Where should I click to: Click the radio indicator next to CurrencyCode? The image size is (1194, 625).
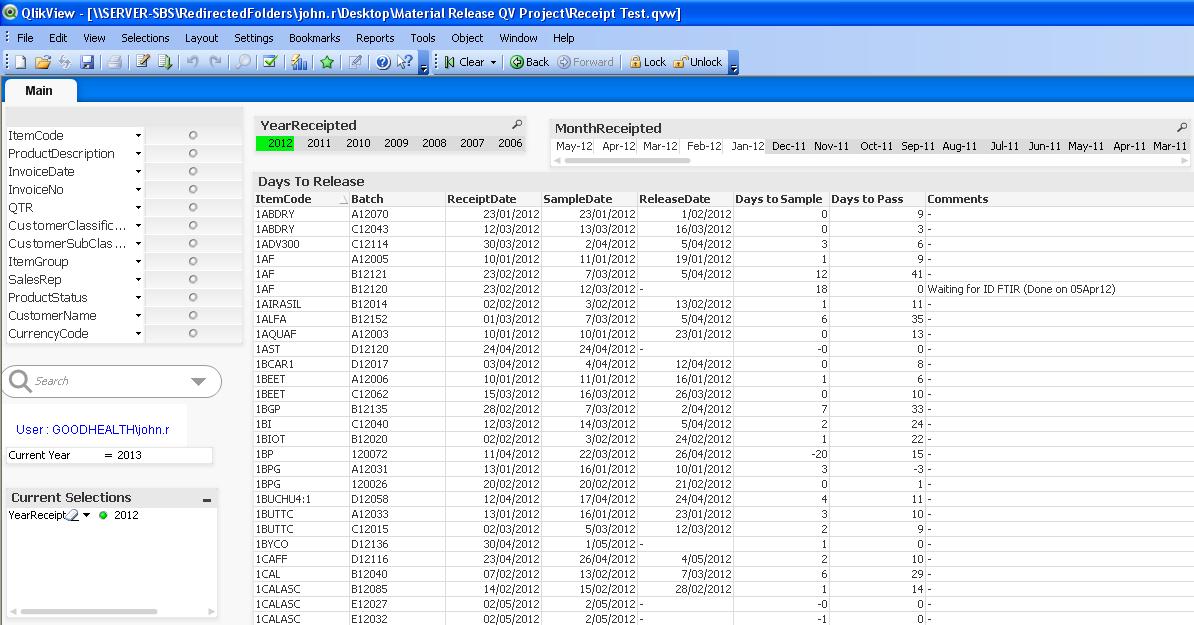[193, 334]
